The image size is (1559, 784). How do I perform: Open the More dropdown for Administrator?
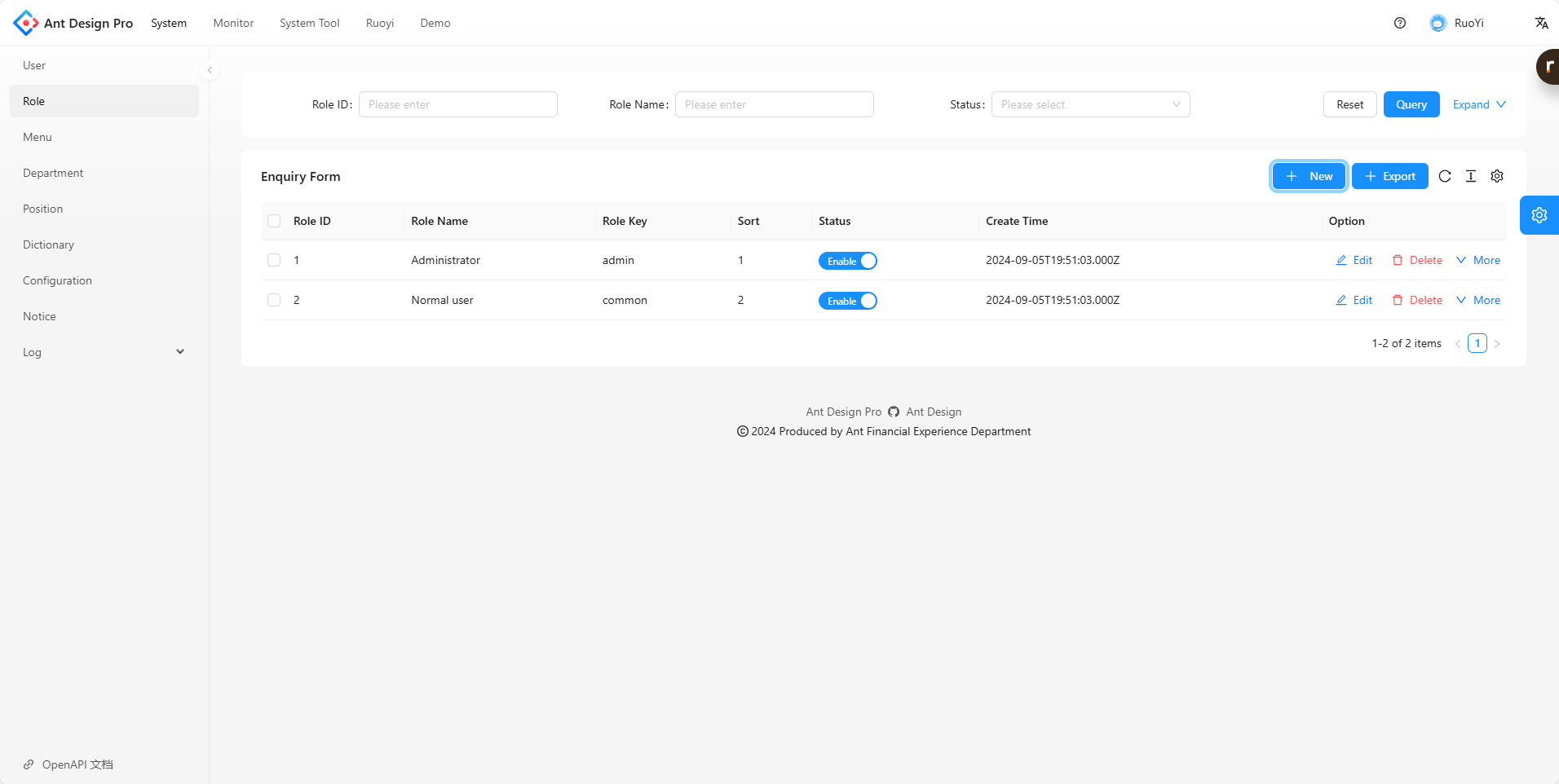point(1478,260)
